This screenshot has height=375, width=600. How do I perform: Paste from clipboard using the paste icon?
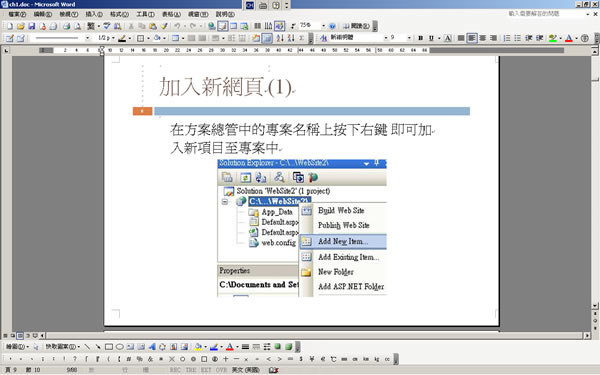[x=153, y=26]
